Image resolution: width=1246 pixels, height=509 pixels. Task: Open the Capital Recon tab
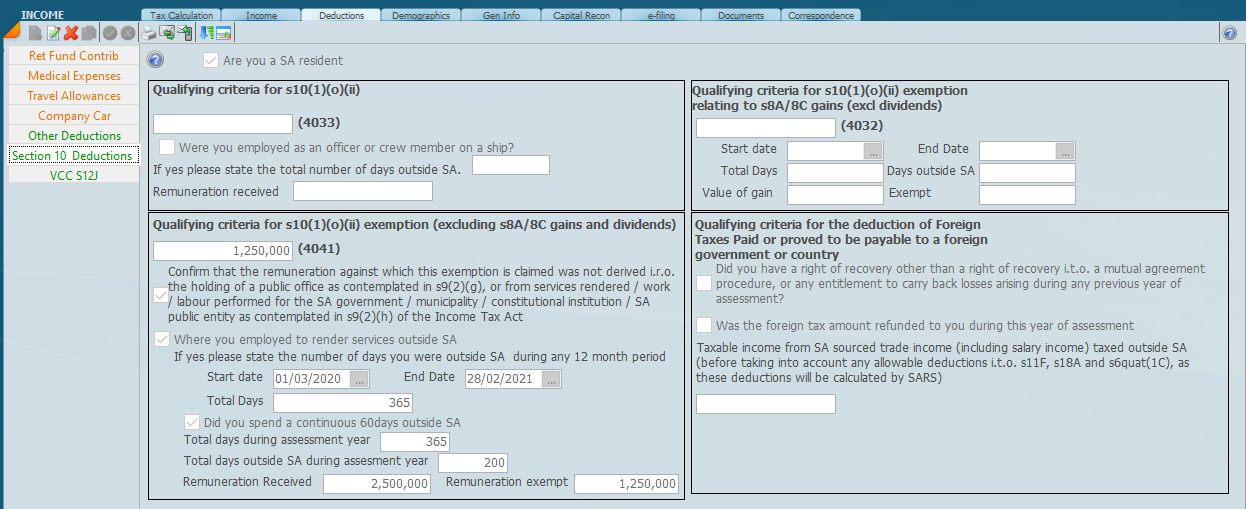click(x=580, y=15)
